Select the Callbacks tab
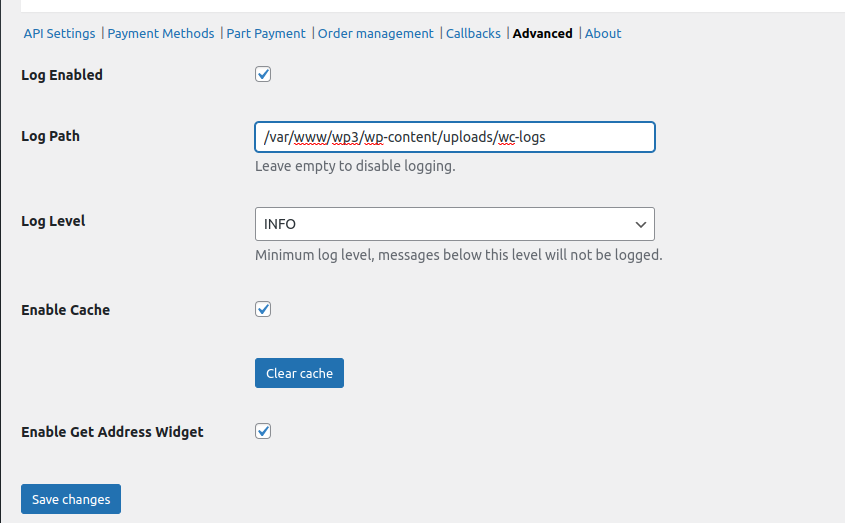 pos(473,33)
